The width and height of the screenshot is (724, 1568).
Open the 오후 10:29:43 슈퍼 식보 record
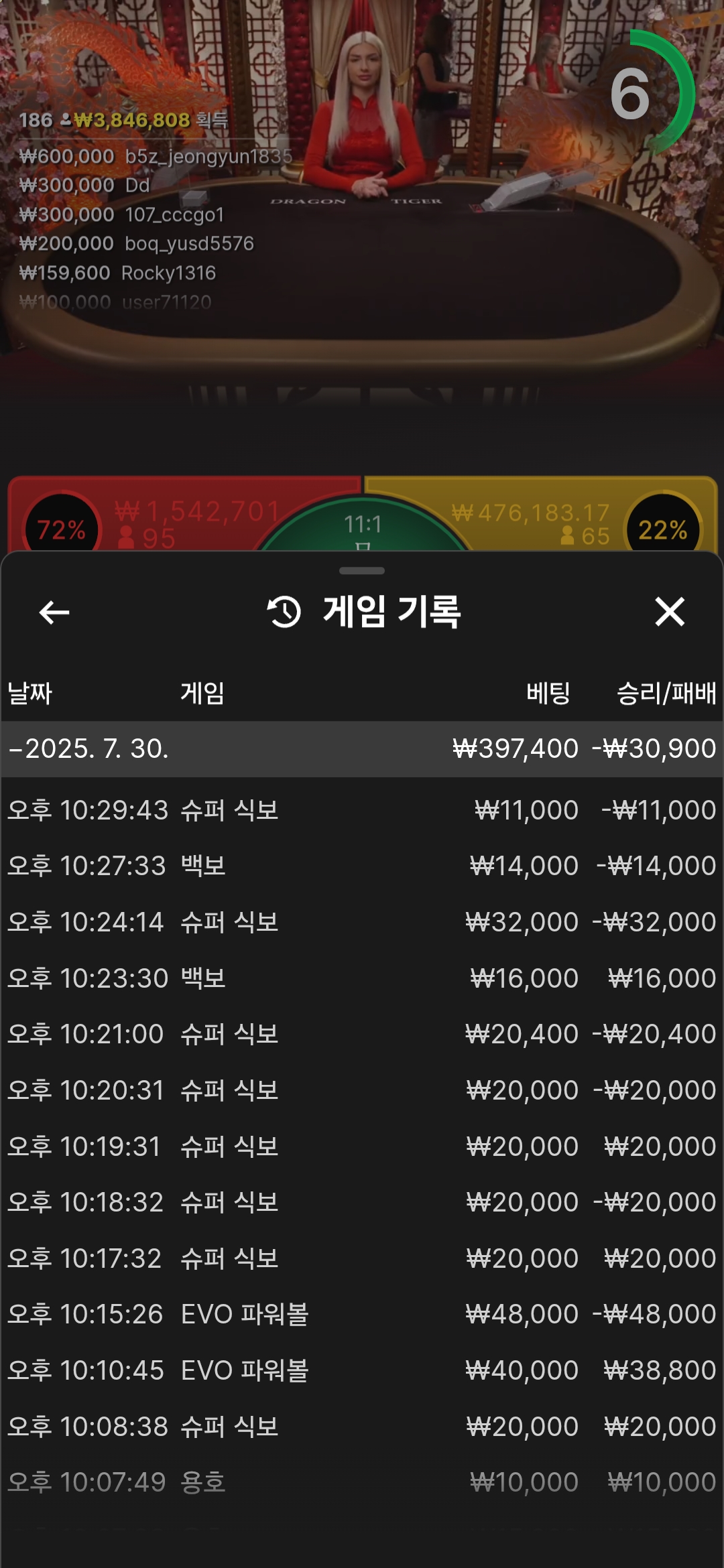tap(362, 810)
